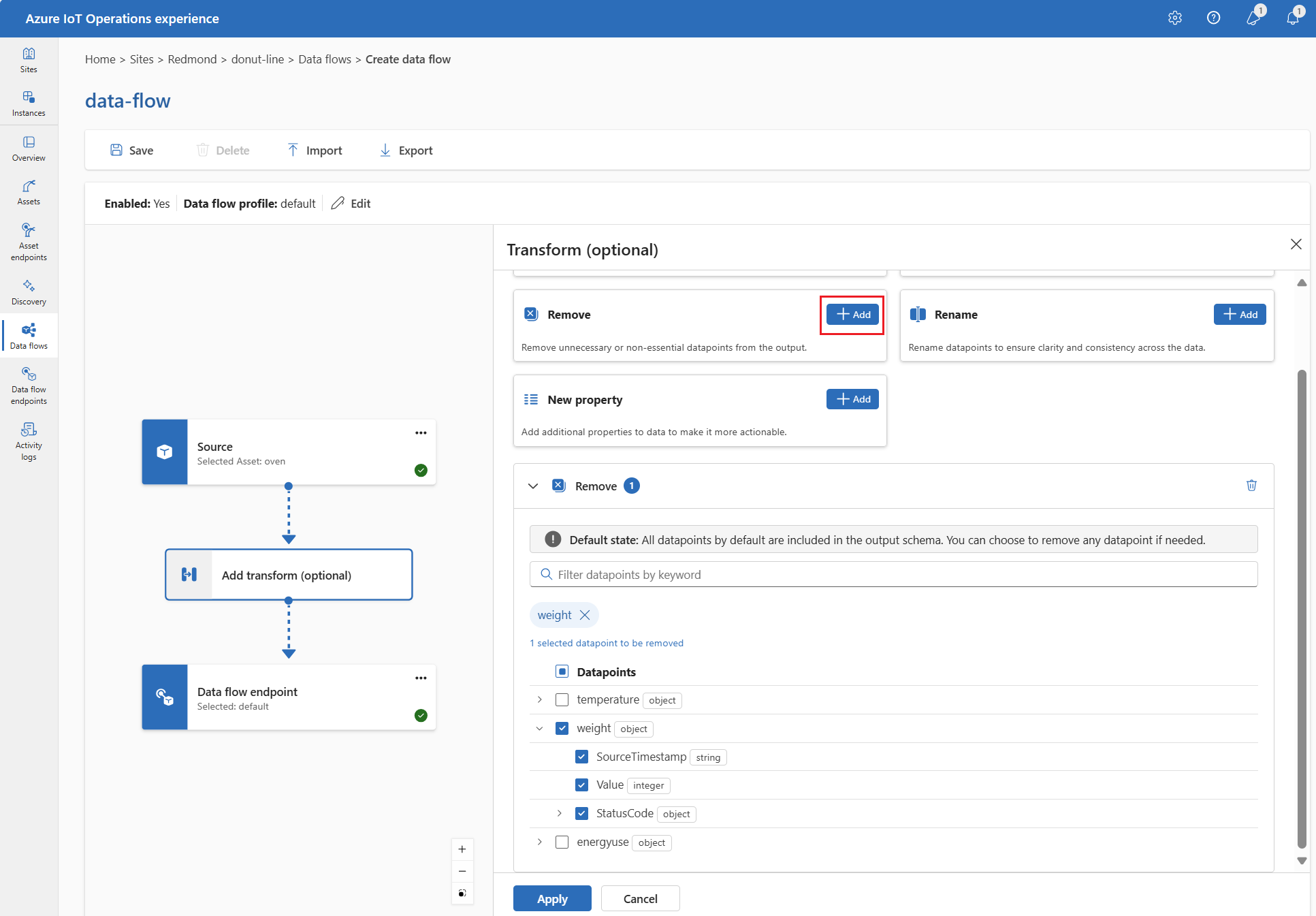Collapse the Remove transform section
This screenshot has height=916, width=1316.
click(x=534, y=486)
